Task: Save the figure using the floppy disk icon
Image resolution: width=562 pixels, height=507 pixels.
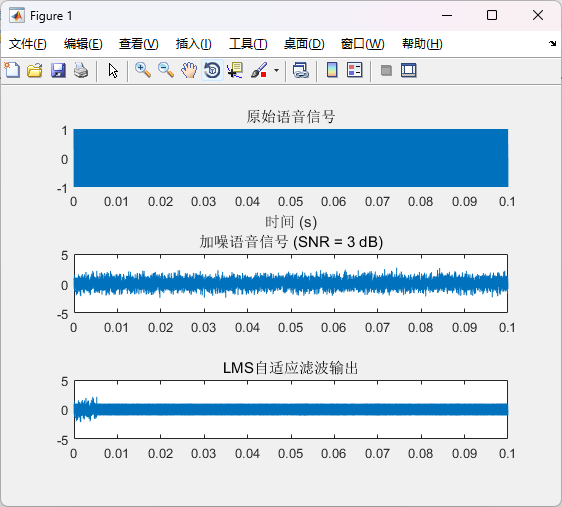Action: pos(58,70)
